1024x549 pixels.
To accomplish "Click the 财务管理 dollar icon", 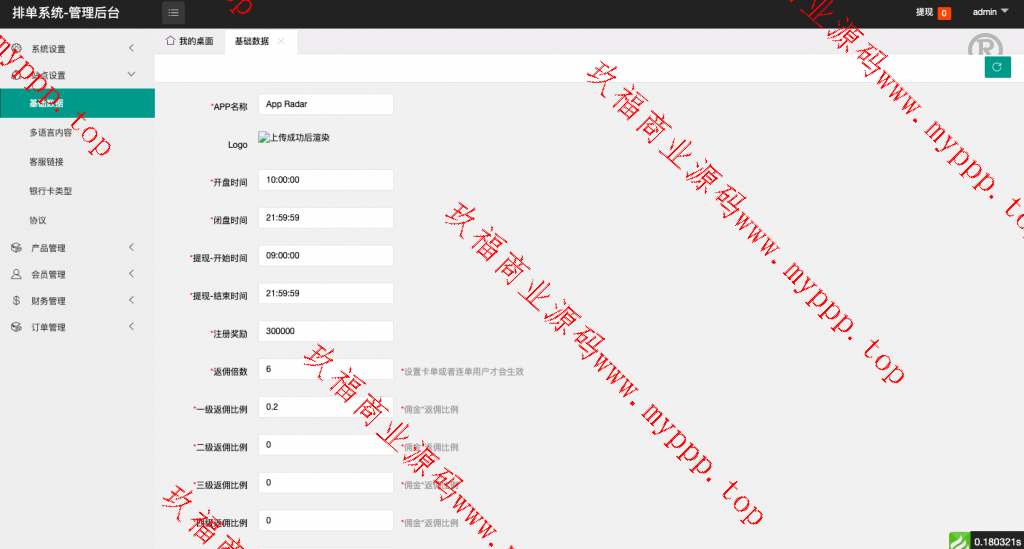I will 16,300.
